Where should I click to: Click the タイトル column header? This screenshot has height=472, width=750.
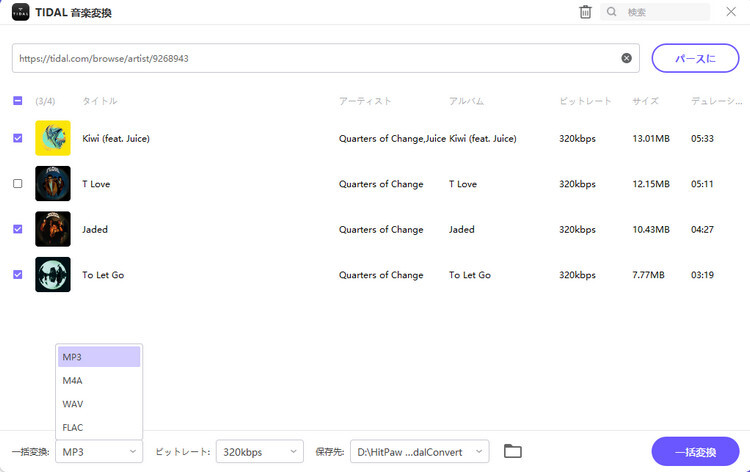pyautogui.click(x=99, y=101)
